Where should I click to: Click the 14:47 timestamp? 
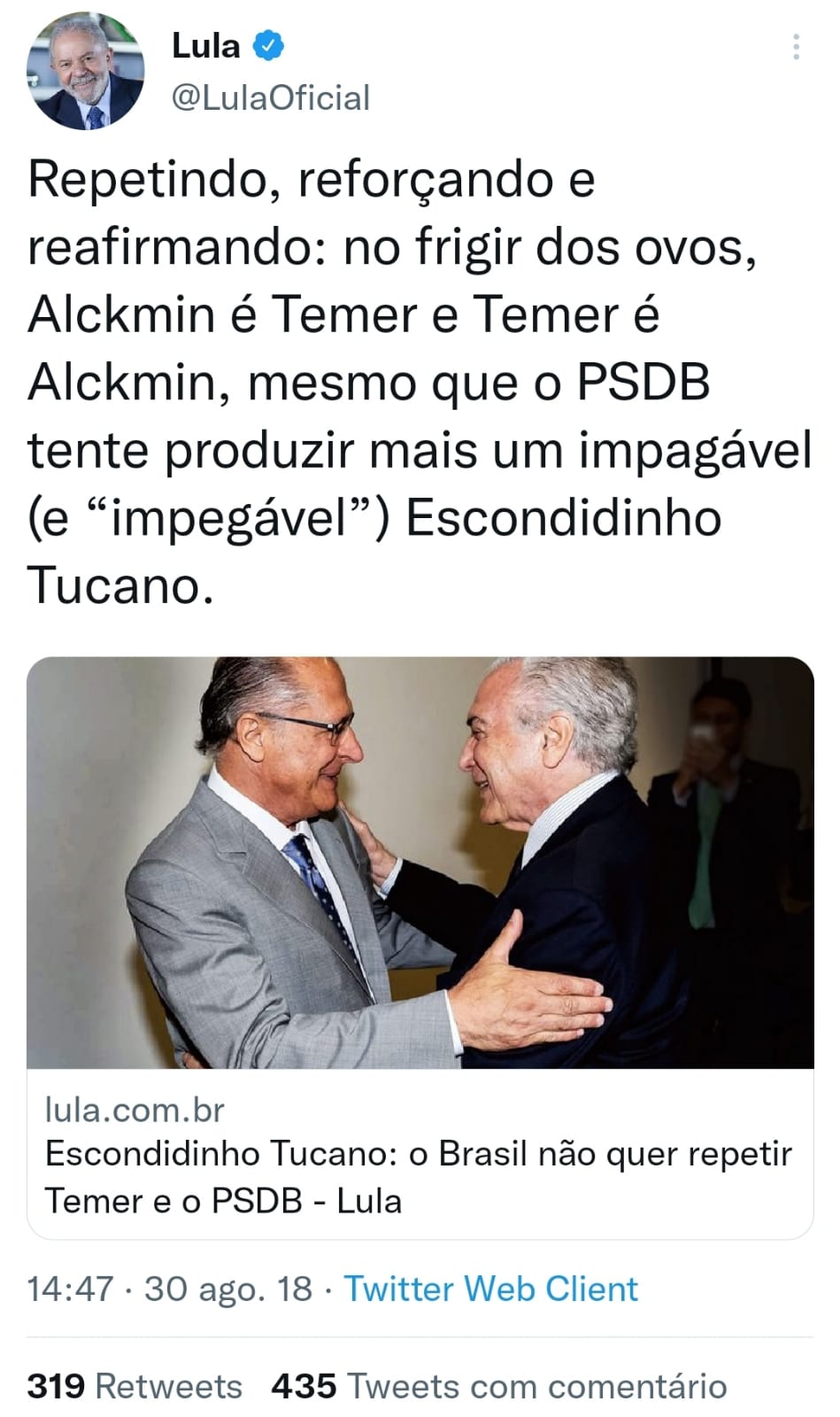pyautogui.click(x=71, y=1289)
